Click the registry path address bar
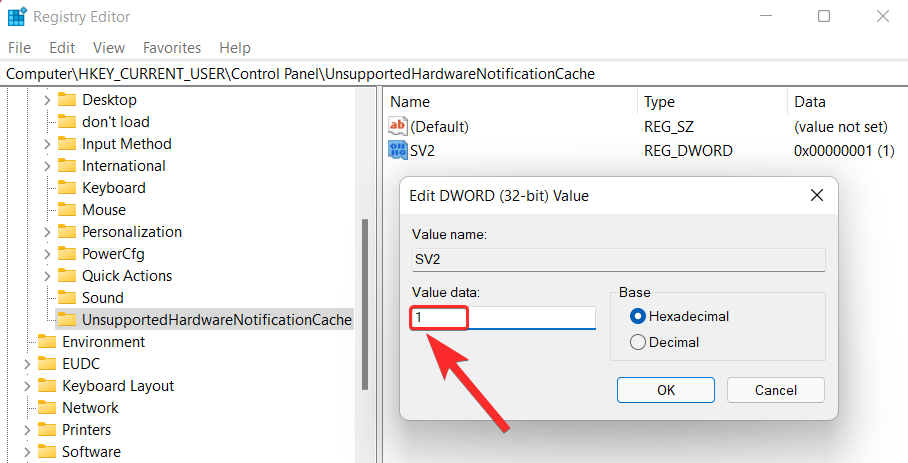 pyautogui.click(x=454, y=74)
